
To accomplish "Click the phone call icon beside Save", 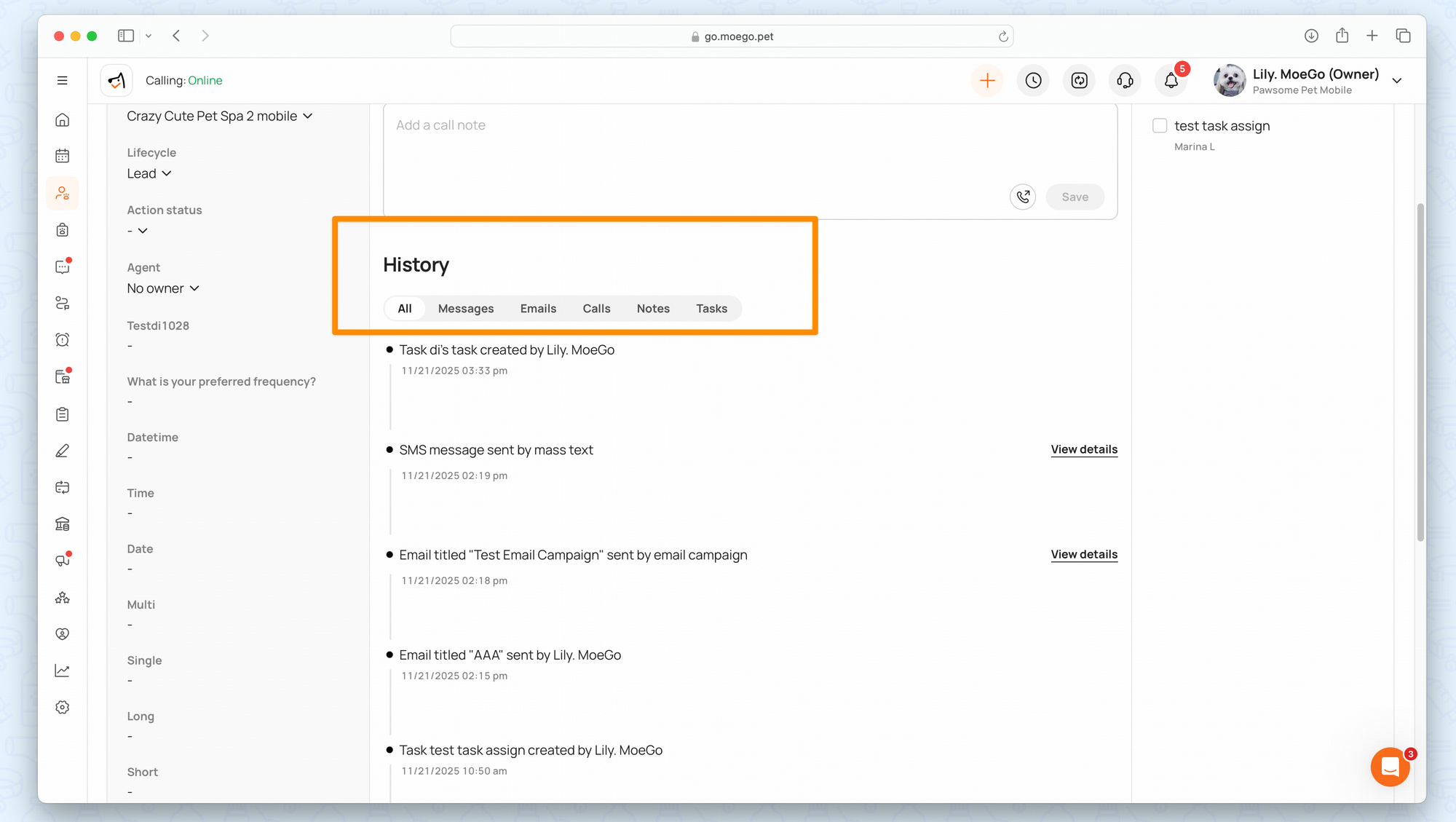I will click(x=1023, y=197).
